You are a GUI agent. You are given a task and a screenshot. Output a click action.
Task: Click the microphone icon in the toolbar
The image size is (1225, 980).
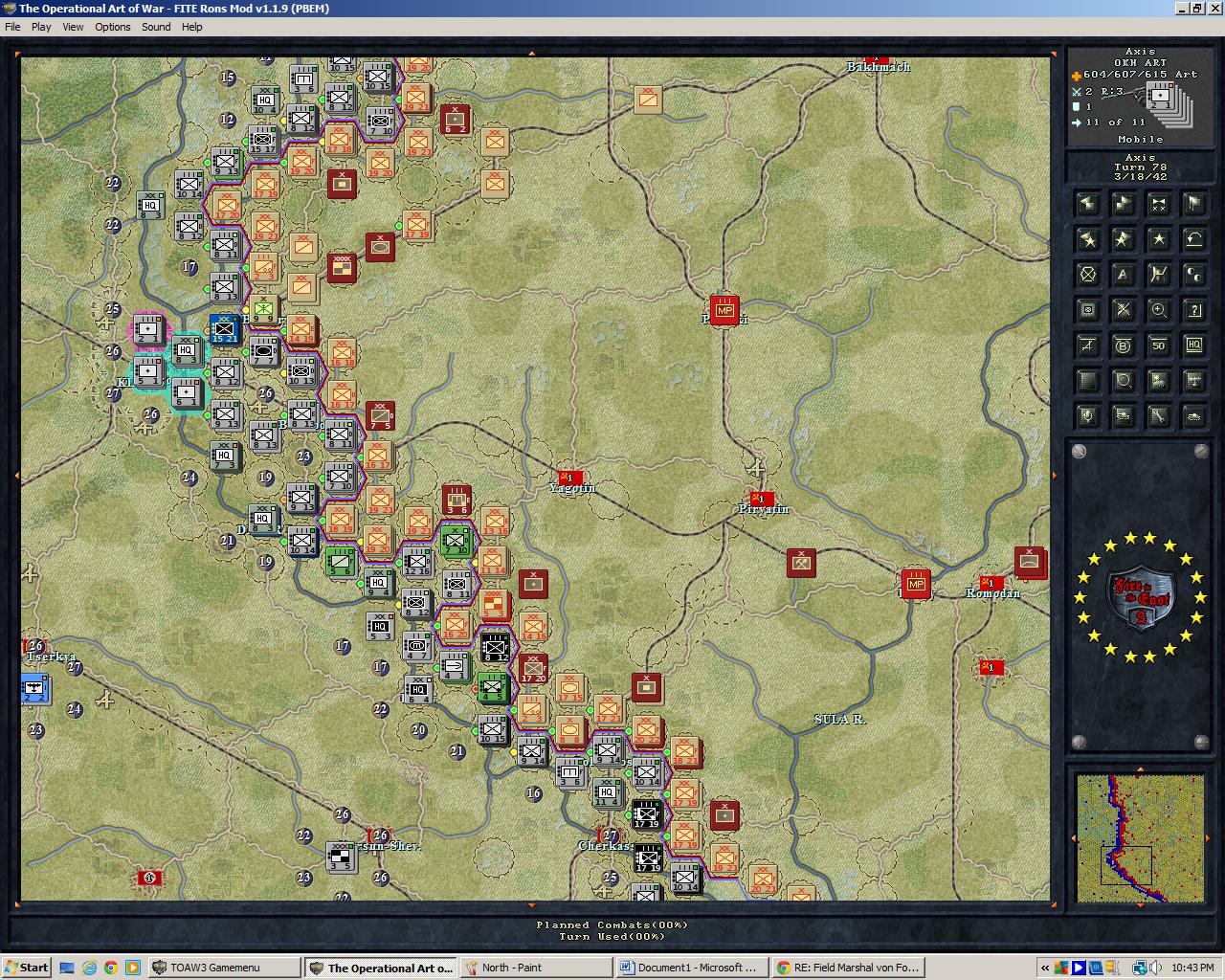coord(1087,415)
